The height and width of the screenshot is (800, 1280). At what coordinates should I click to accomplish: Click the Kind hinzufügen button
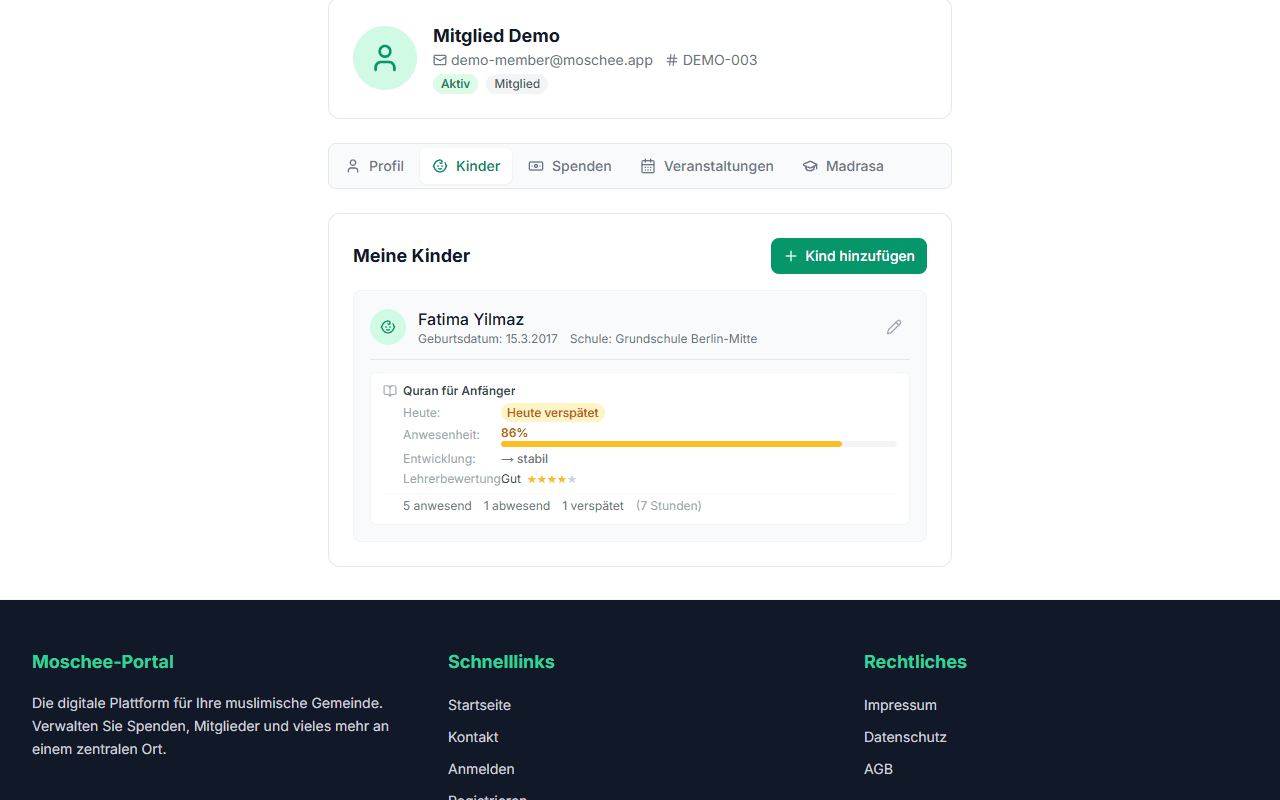(849, 256)
